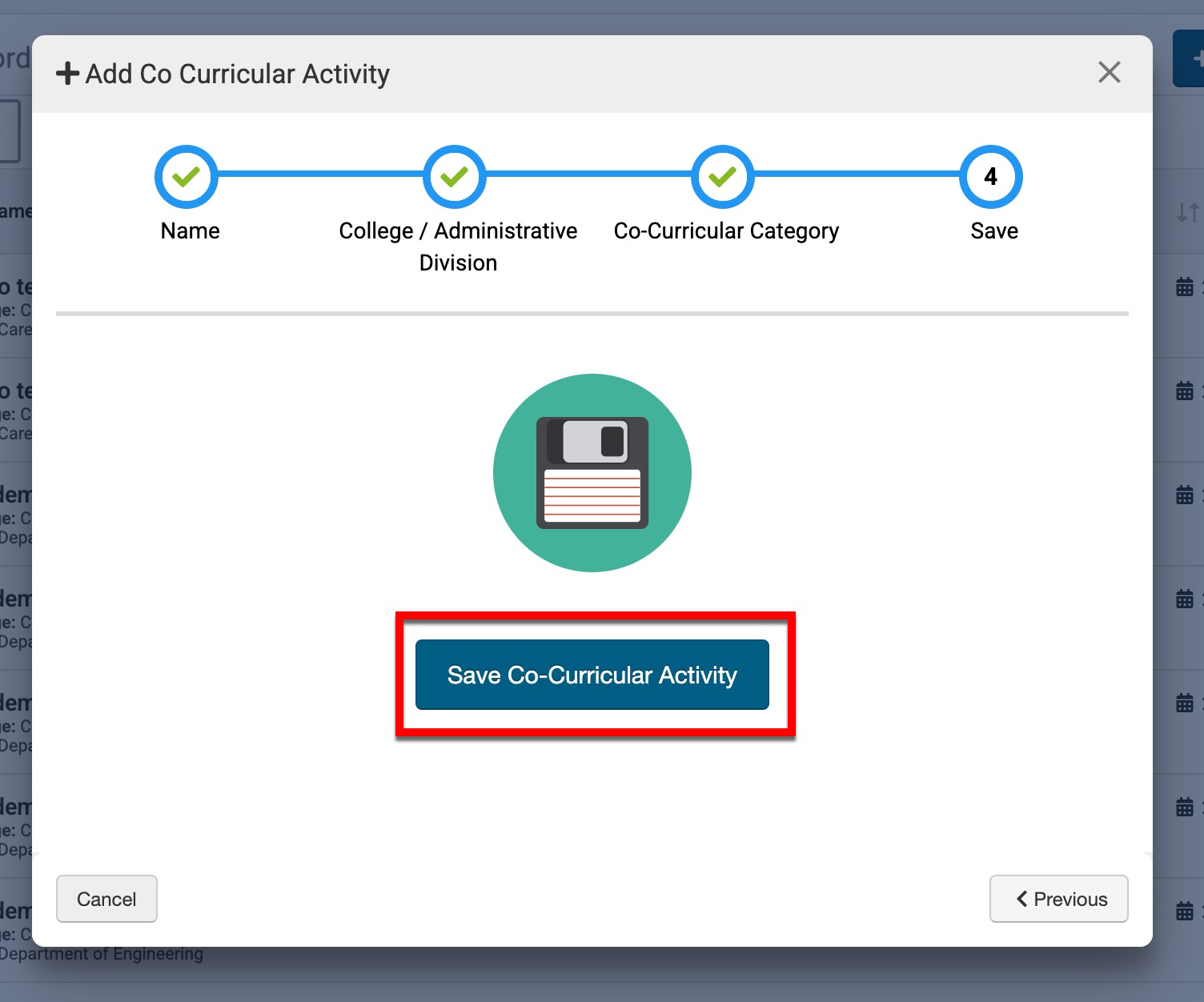Click the step 4 numbered circle
Screen dimensions: 1204x1002
tap(990, 177)
